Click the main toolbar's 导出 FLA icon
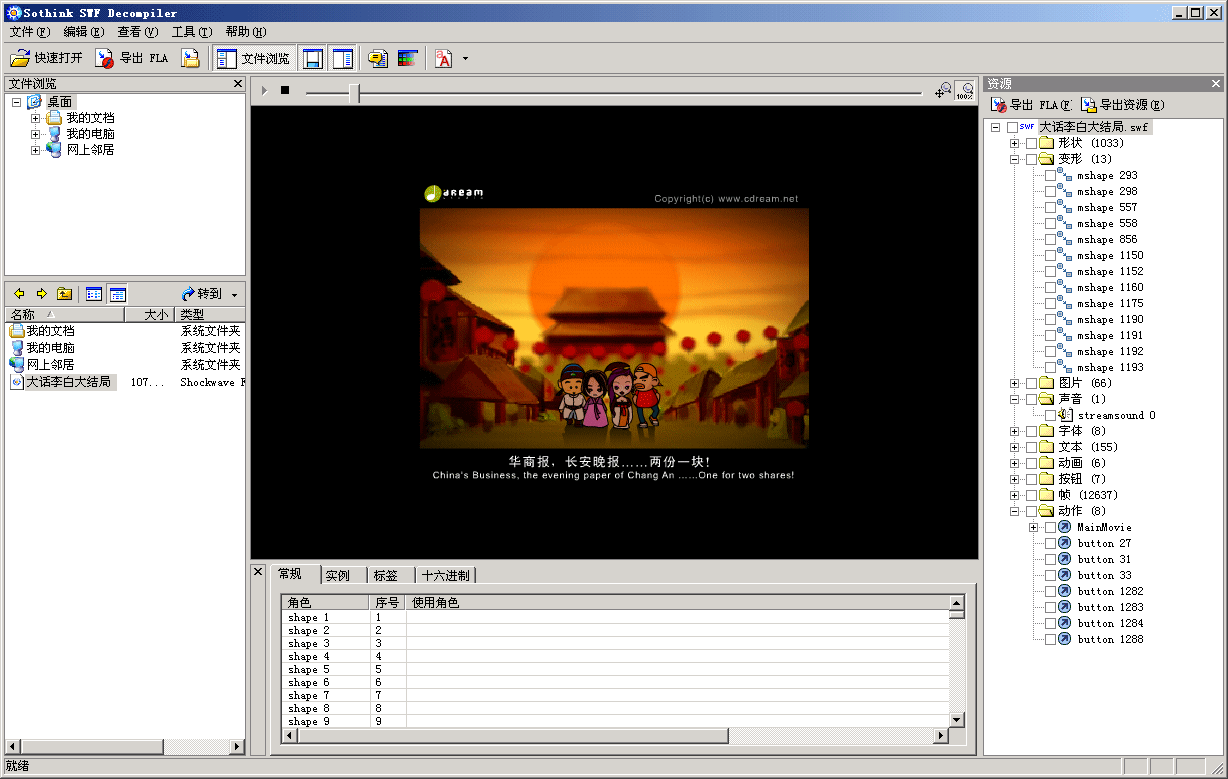Image resolution: width=1228 pixels, height=779 pixels. pos(105,59)
